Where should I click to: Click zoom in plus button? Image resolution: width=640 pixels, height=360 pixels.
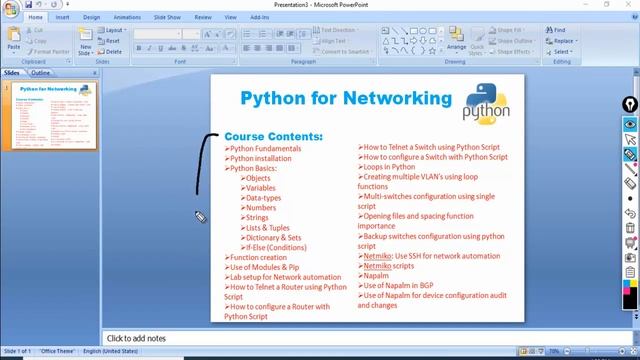coord(622,351)
